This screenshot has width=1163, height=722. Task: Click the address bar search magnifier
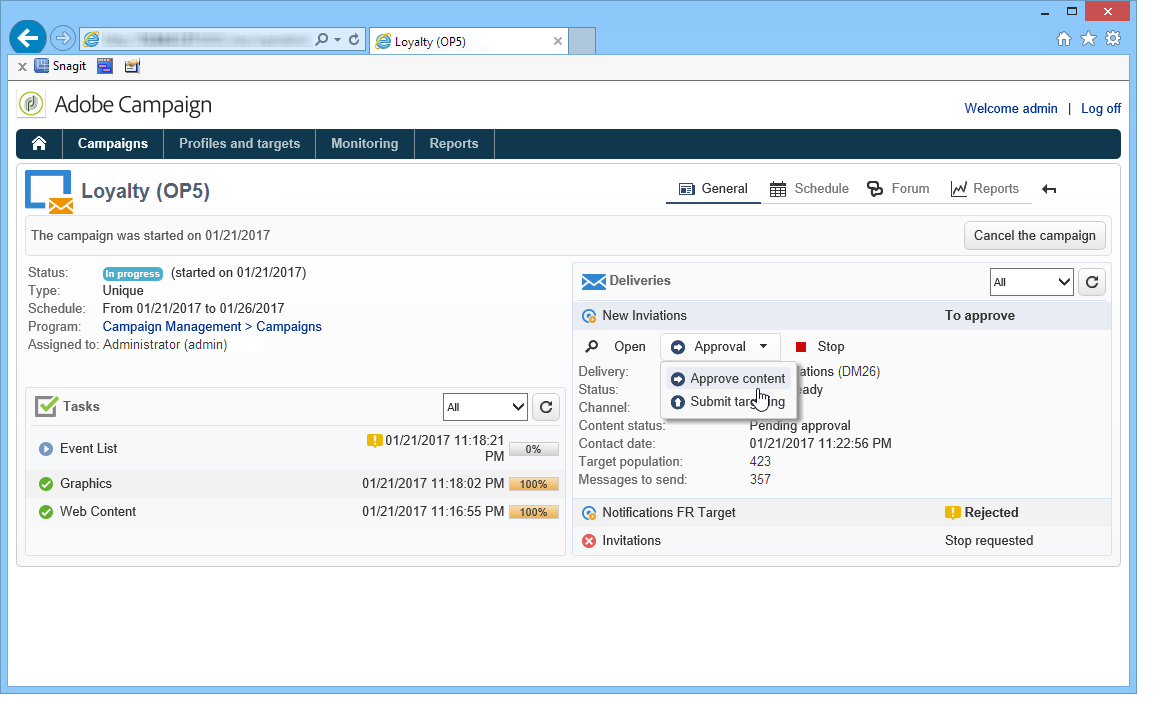tap(321, 39)
